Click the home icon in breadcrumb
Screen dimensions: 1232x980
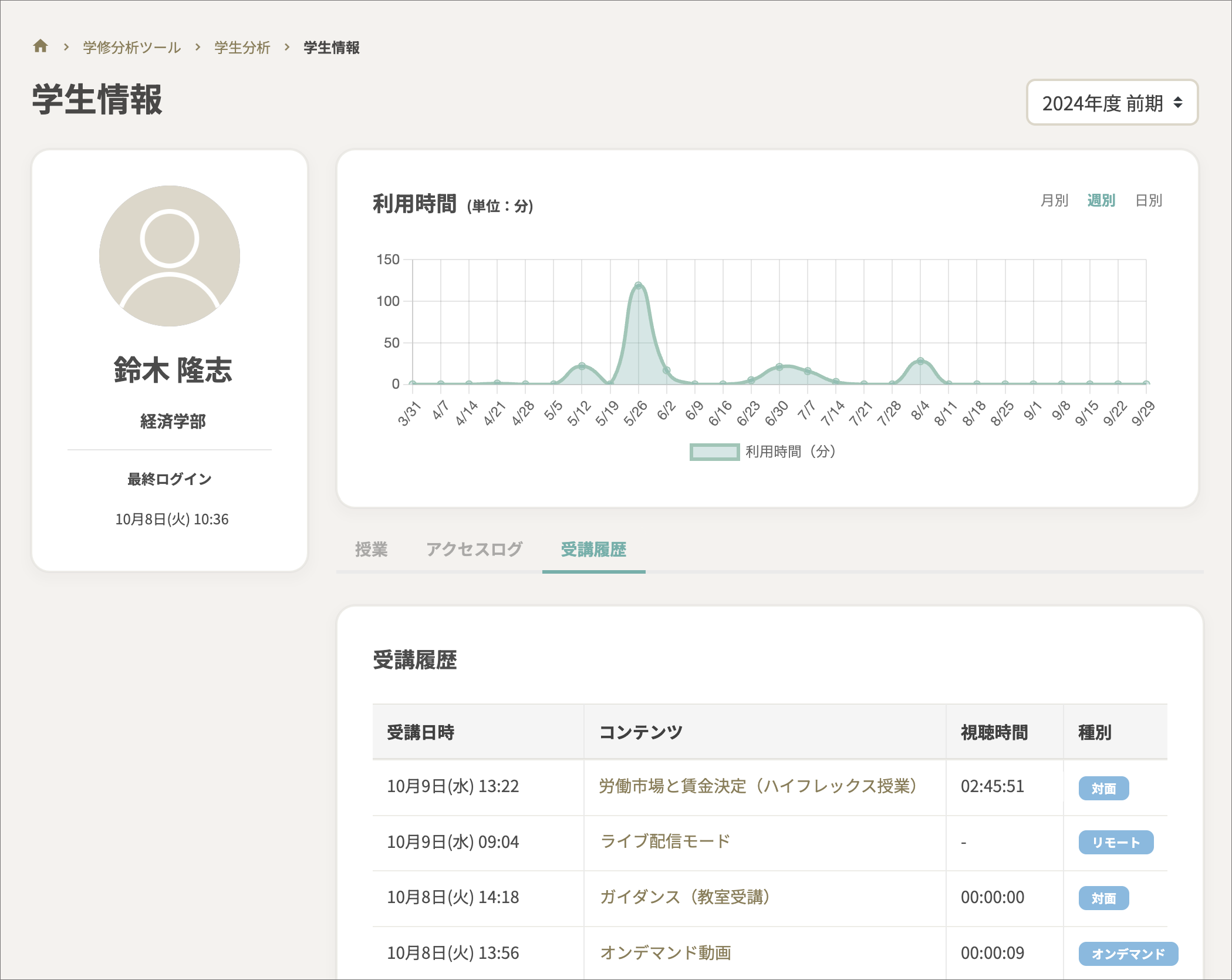(x=40, y=46)
